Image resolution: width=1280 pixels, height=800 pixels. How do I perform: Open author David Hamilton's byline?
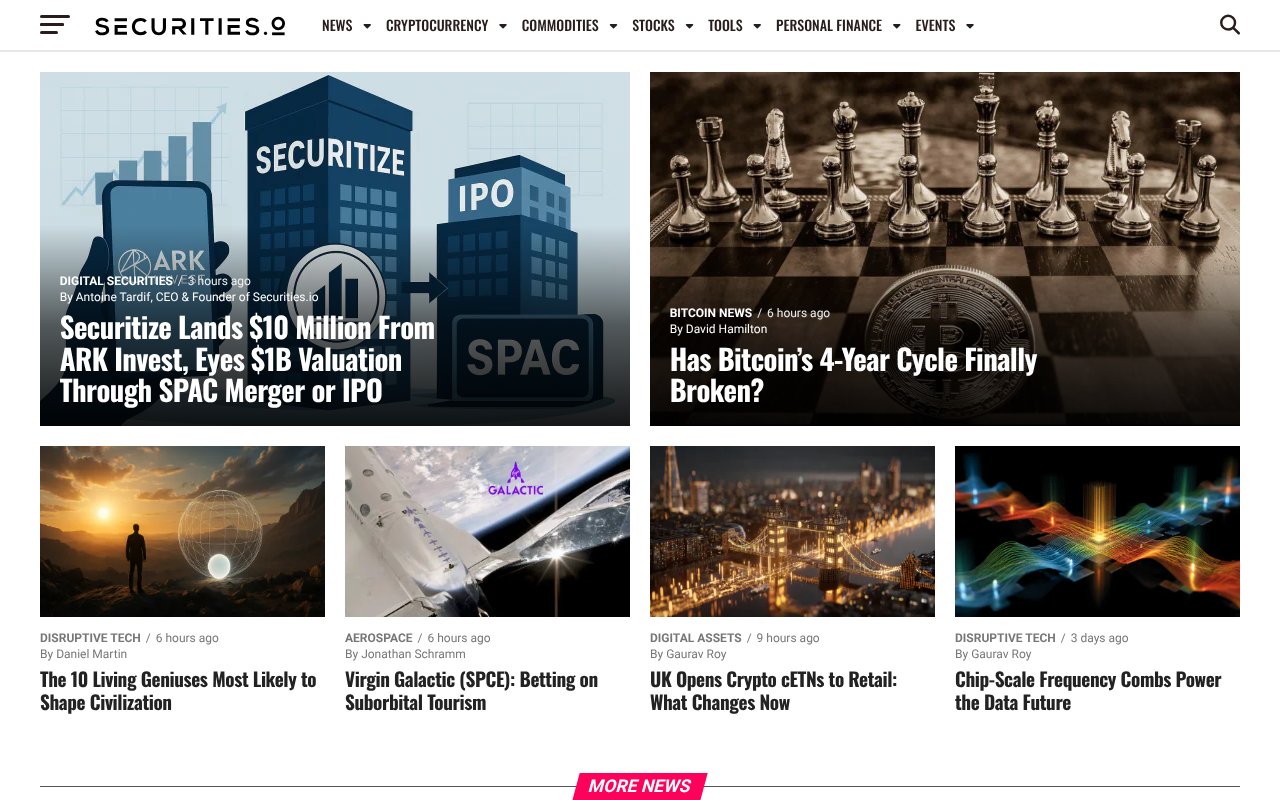[718, 328]
